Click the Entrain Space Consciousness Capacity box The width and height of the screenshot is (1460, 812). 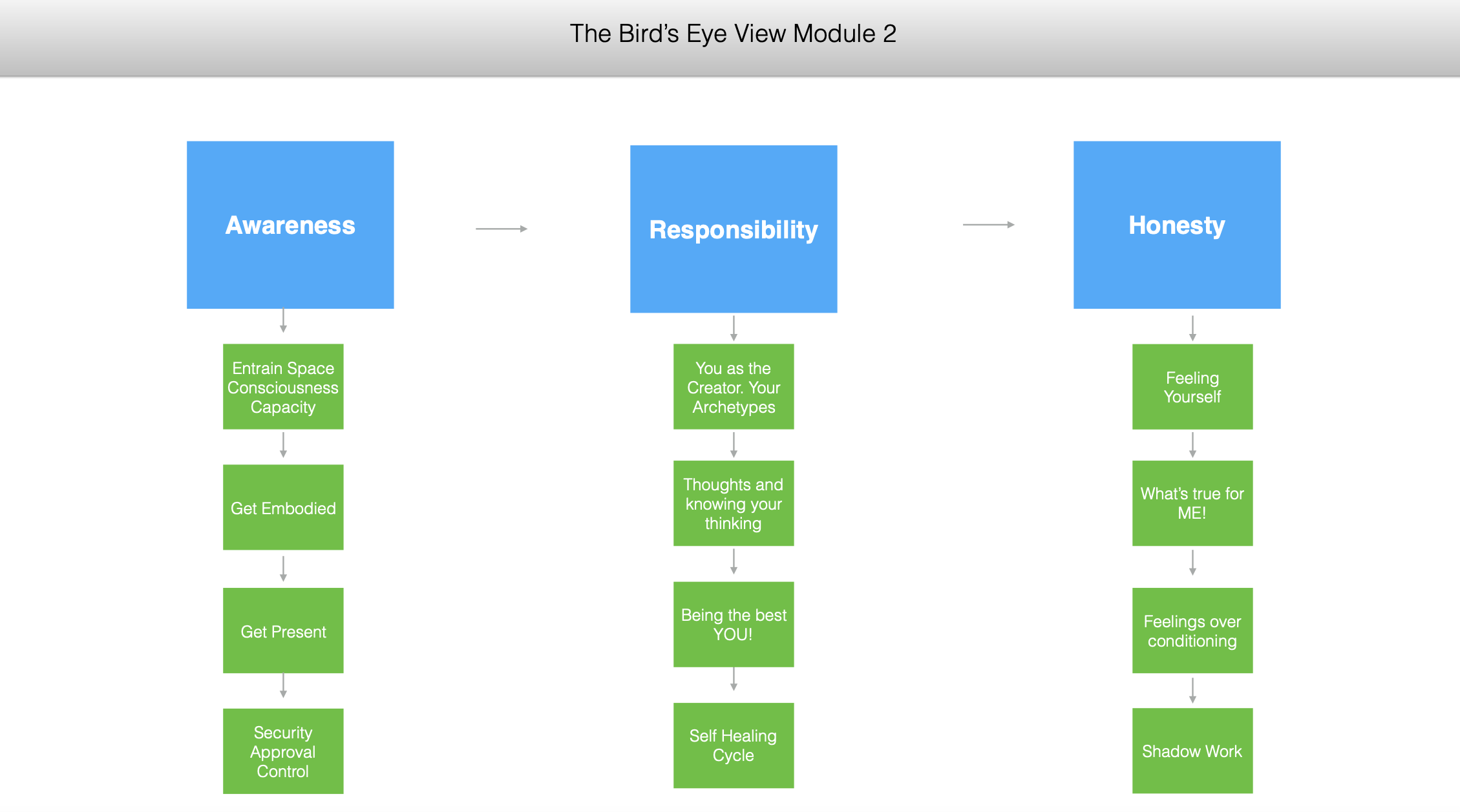pos(283,386)
